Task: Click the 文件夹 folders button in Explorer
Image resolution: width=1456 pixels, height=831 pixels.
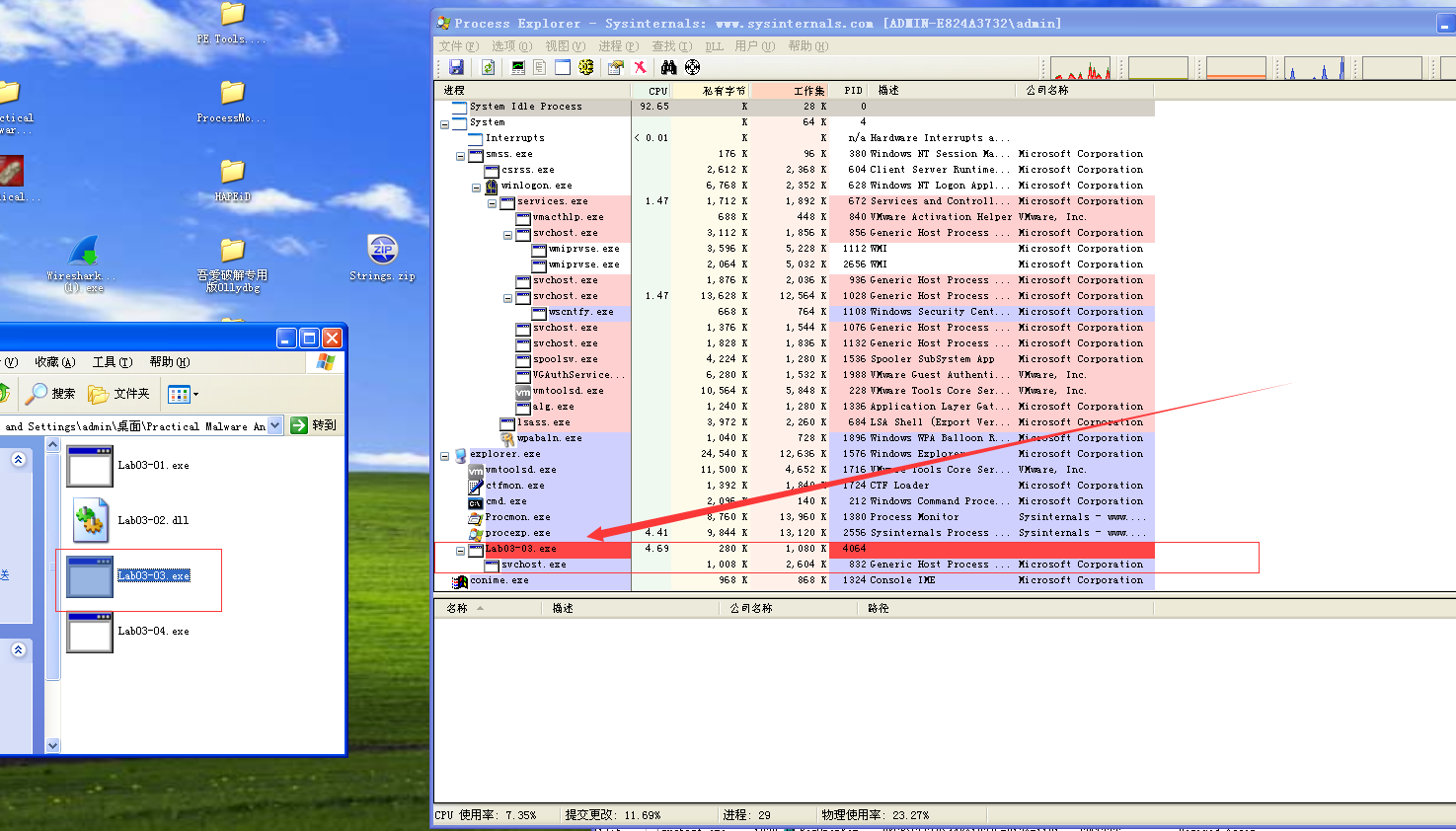Action: click(x=119, y=394)
